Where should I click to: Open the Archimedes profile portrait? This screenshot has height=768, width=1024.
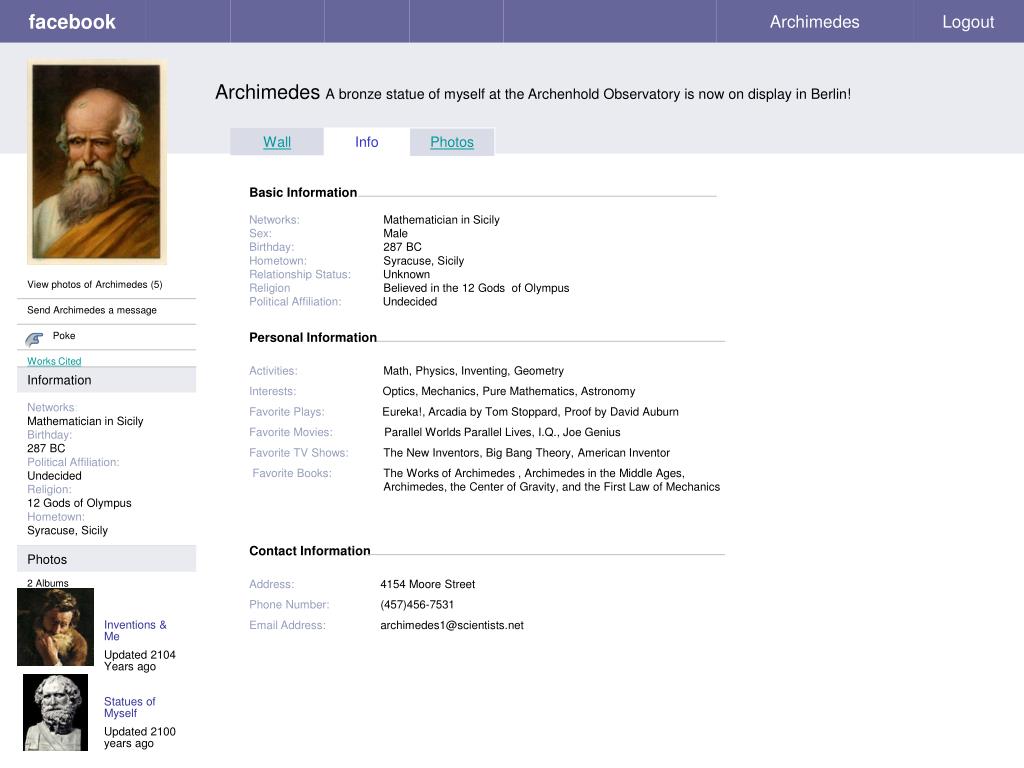[97, 162]
